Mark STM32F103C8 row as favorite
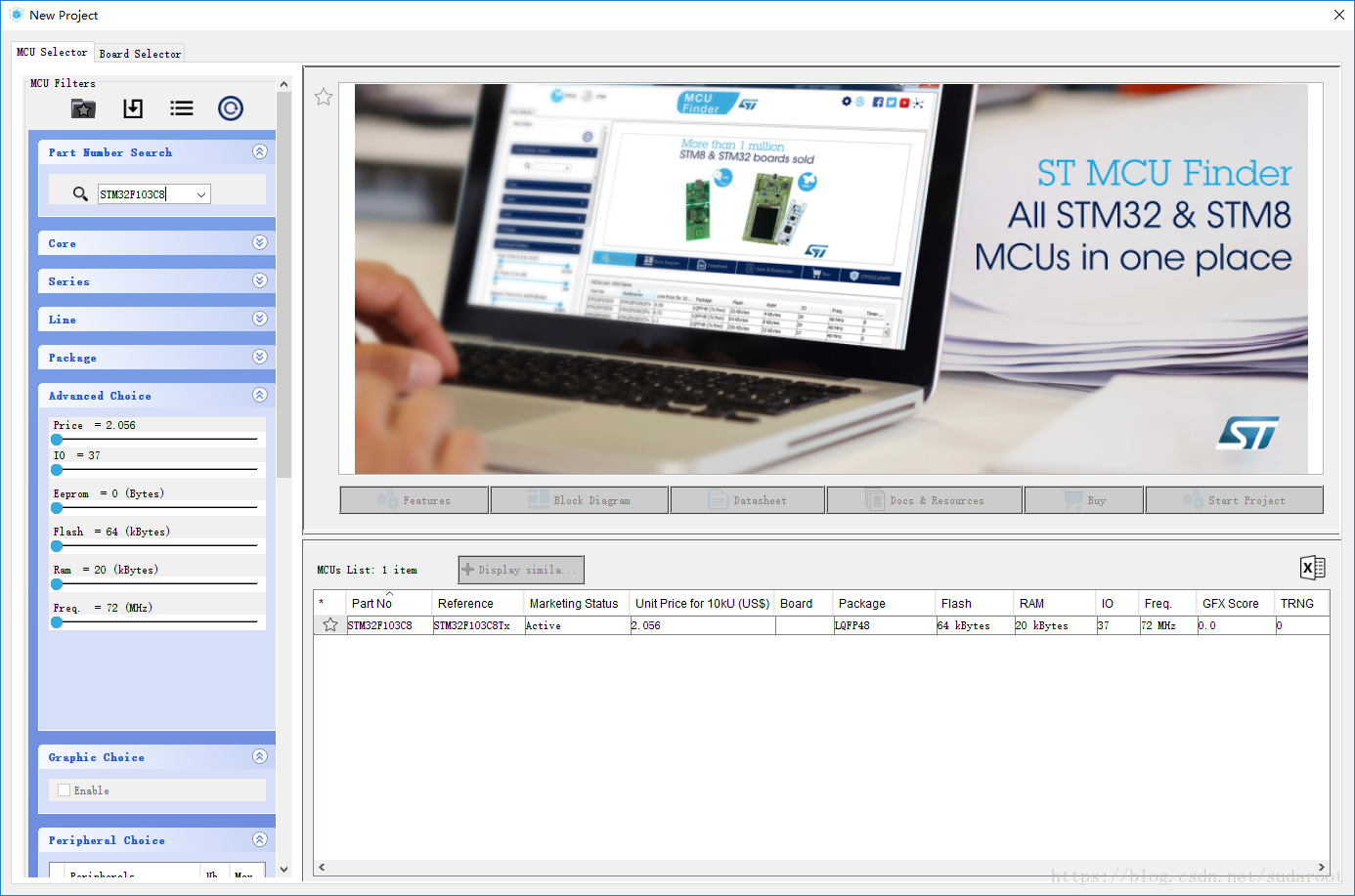Viewport: 1355px width, 896px height. click(330, 625)
